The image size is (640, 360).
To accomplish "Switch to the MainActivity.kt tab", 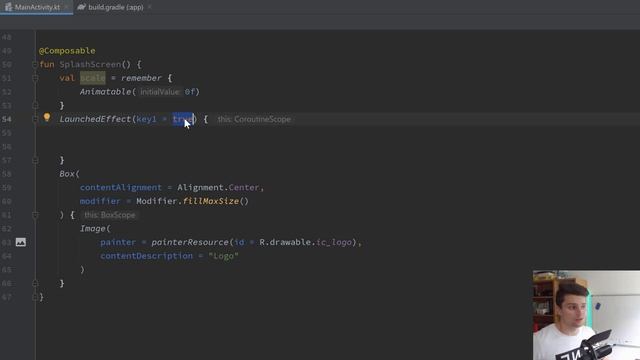I will pyautogui.click(x=37, y=7).
